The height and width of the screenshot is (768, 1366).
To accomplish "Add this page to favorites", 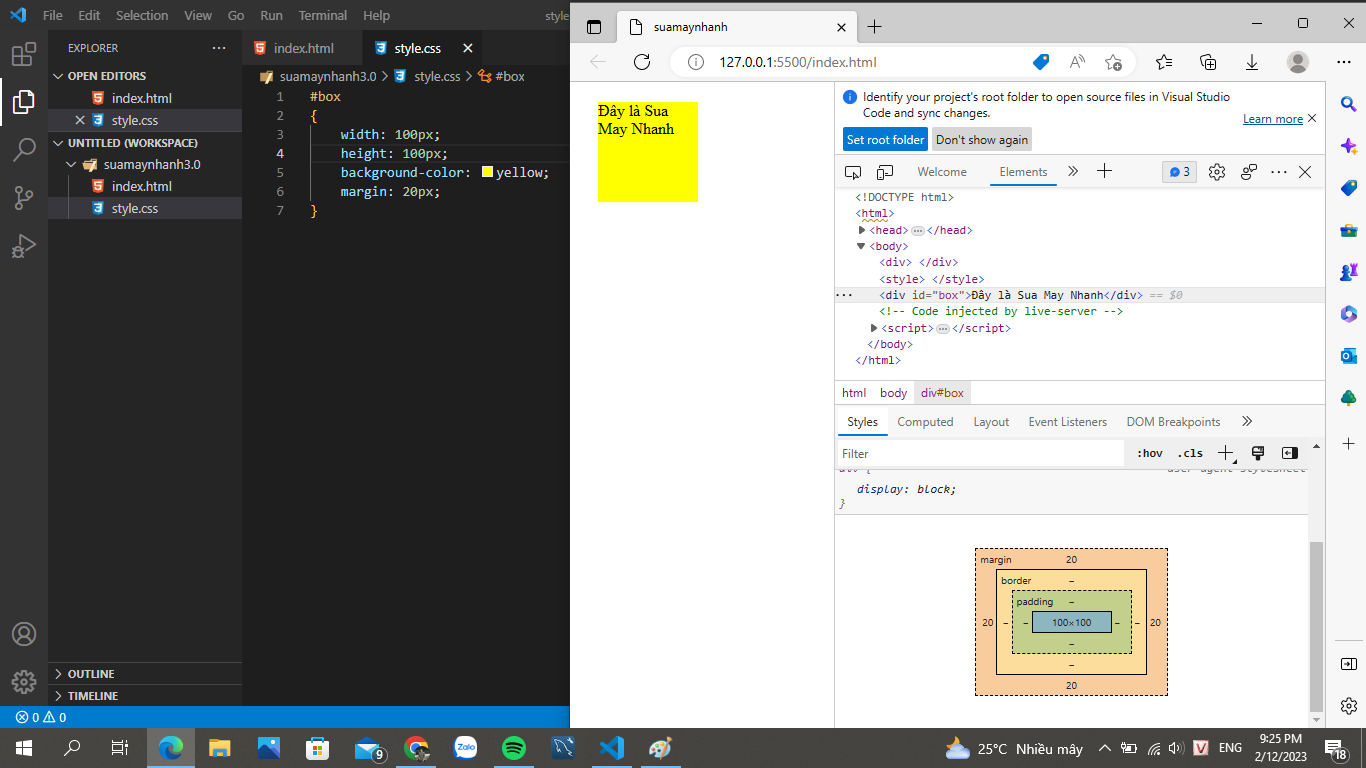I will [1113, 62].
